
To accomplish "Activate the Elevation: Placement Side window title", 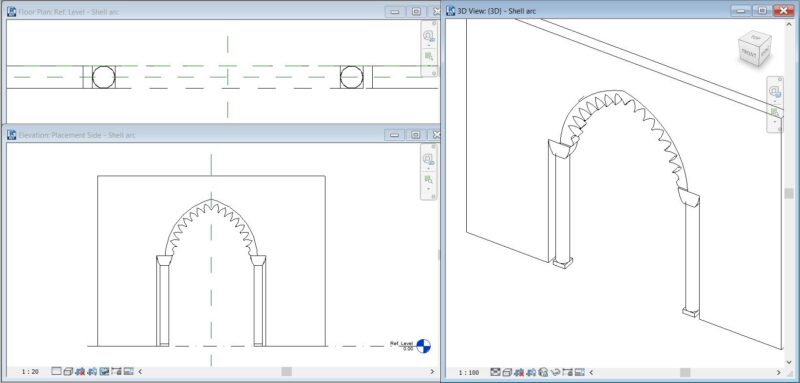I will click(77, 135).
